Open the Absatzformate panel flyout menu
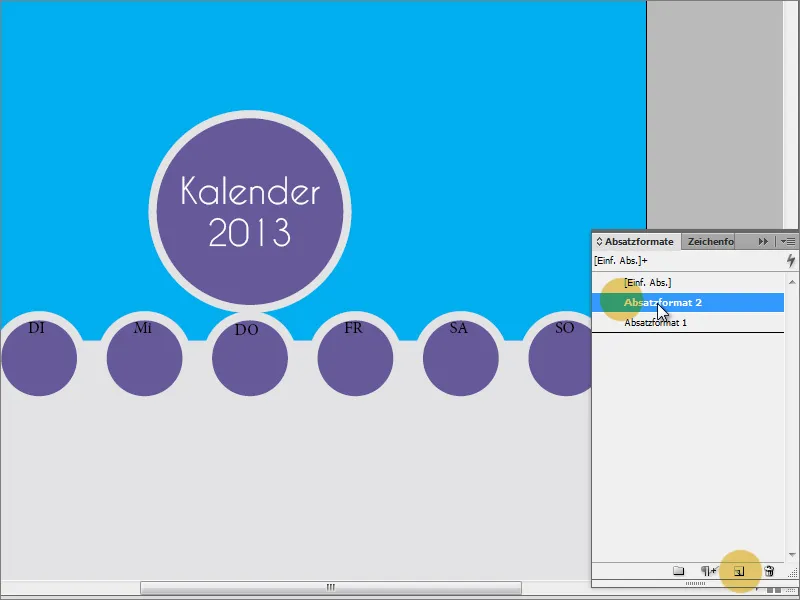800x600 pixels. 788,241
